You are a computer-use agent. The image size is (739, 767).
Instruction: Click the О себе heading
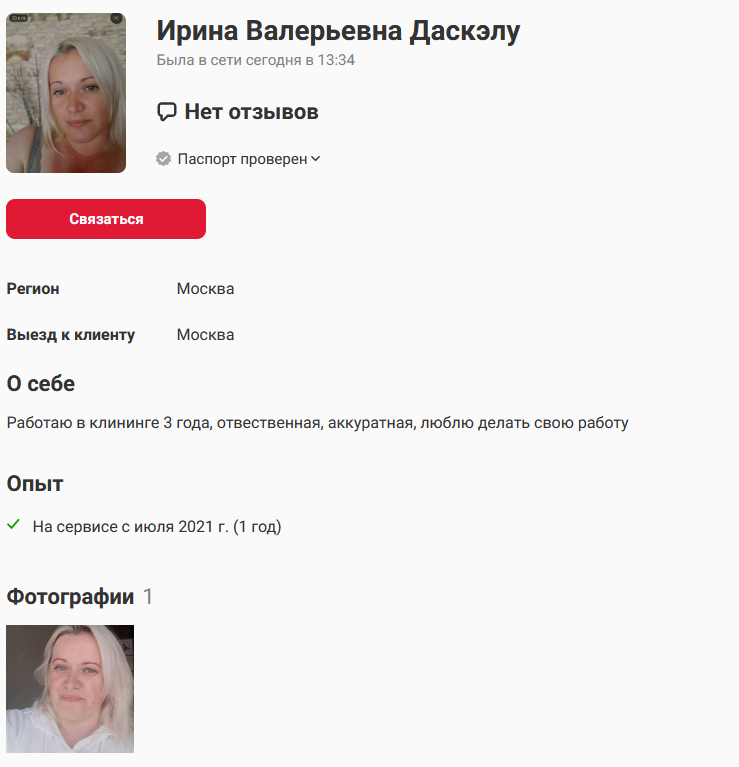(41, 384)
